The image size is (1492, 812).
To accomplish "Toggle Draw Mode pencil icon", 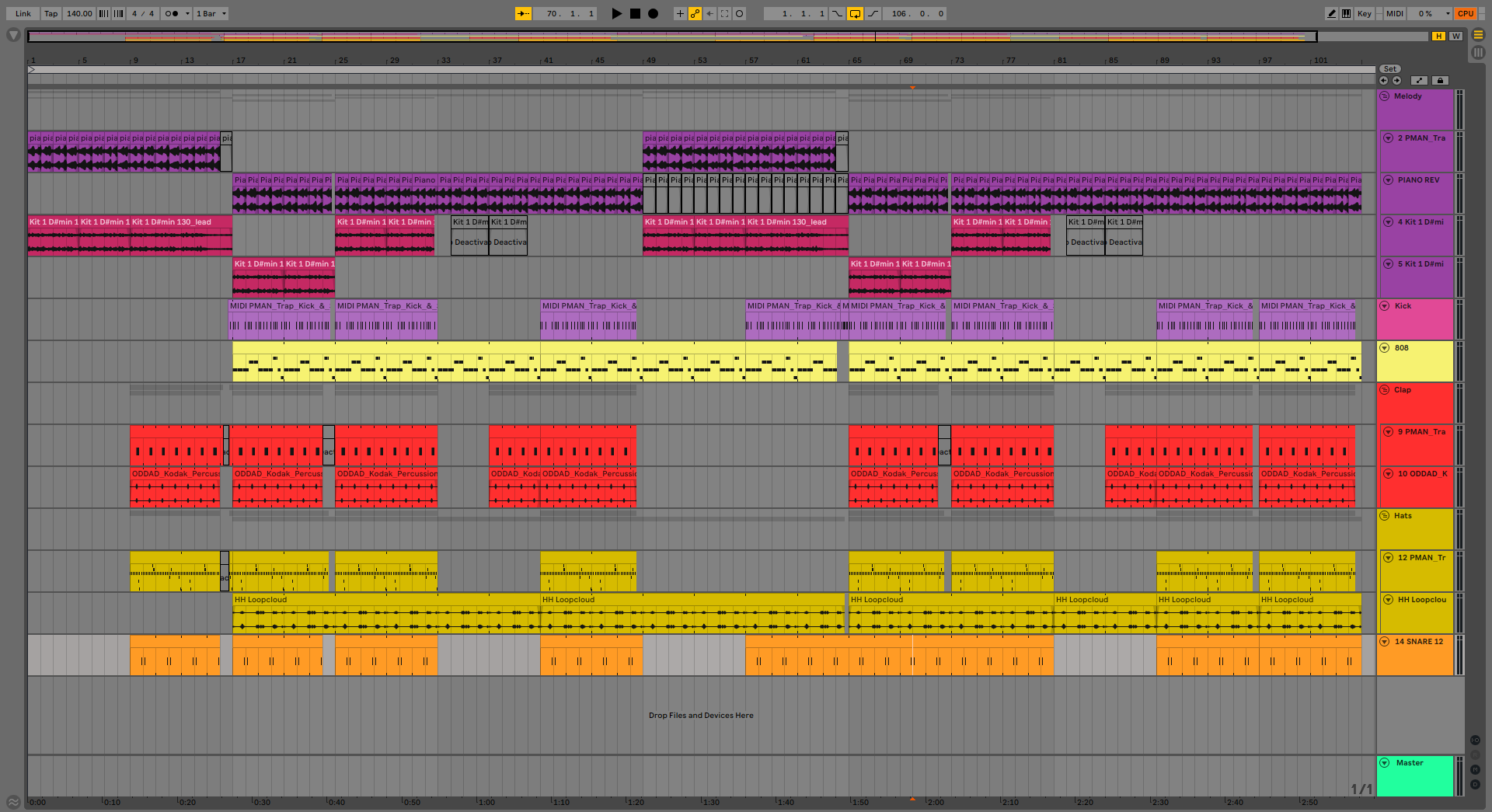I will (1331, 13).
